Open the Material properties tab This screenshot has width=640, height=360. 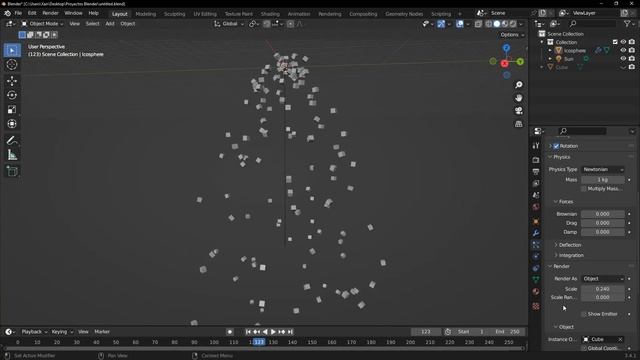(x=536, y=291)
